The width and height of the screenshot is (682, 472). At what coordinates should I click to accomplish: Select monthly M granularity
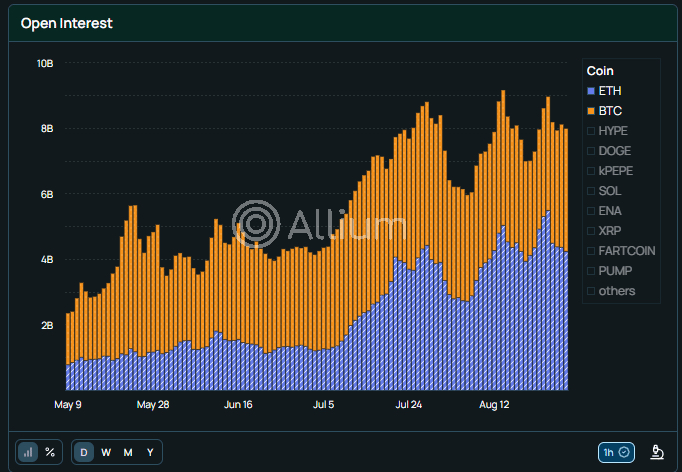pos(128,452)
